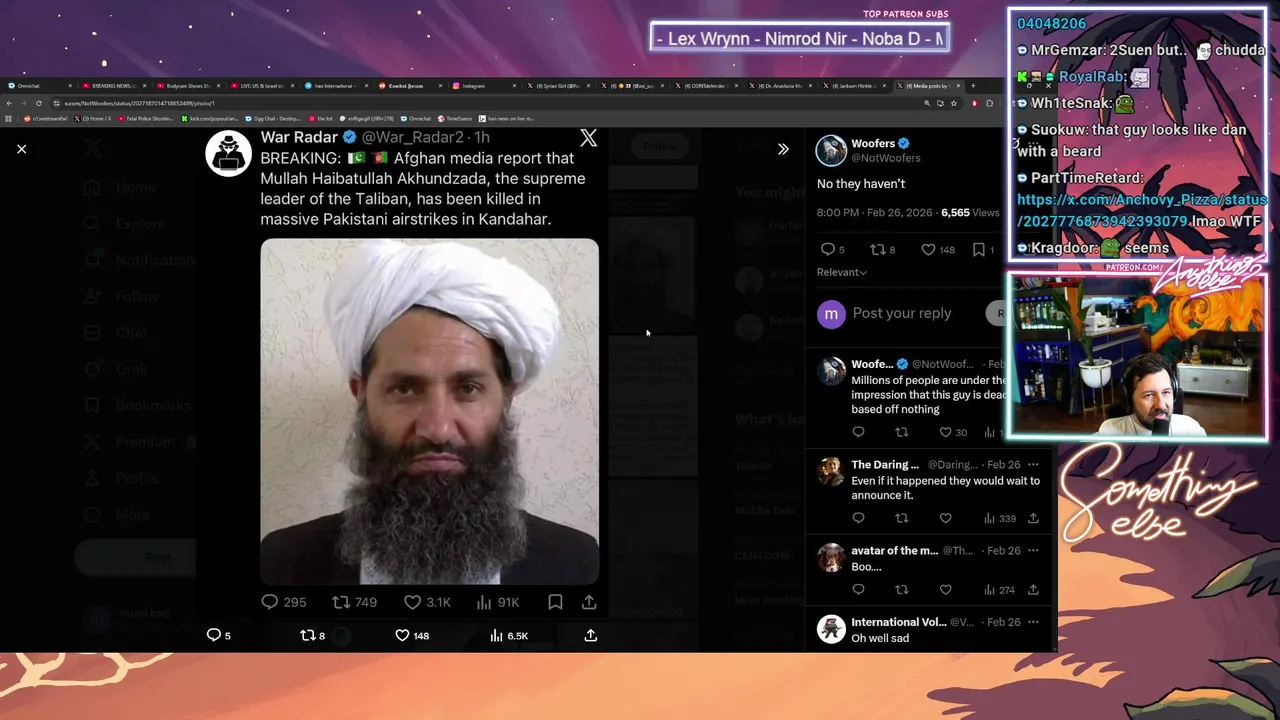
Task: Like The Daring comment
Action: coord(945,518)
